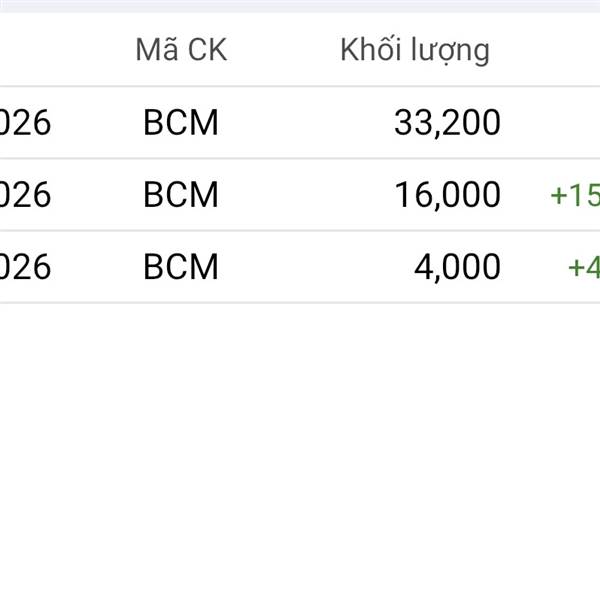Image resolution: width=600 pixels, height=600 pixels.
Task: Click the 33,200 volume cell
Action: pos(447,123)
